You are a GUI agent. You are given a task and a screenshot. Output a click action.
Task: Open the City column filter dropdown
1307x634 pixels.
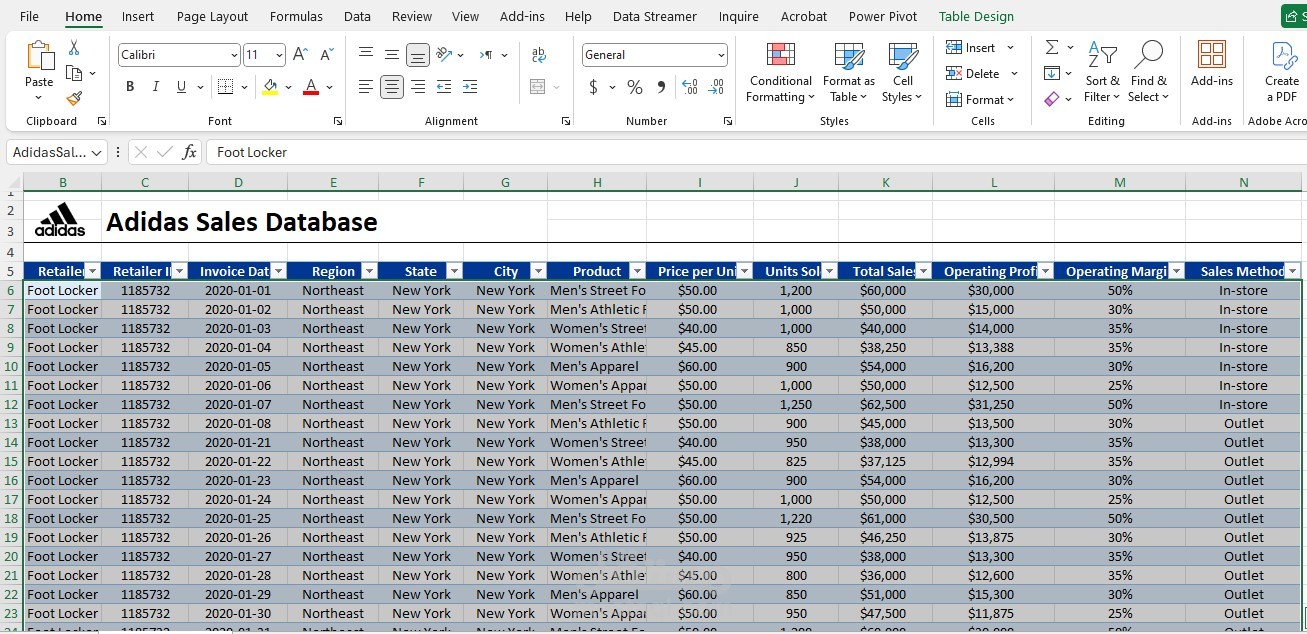(538, 271)
